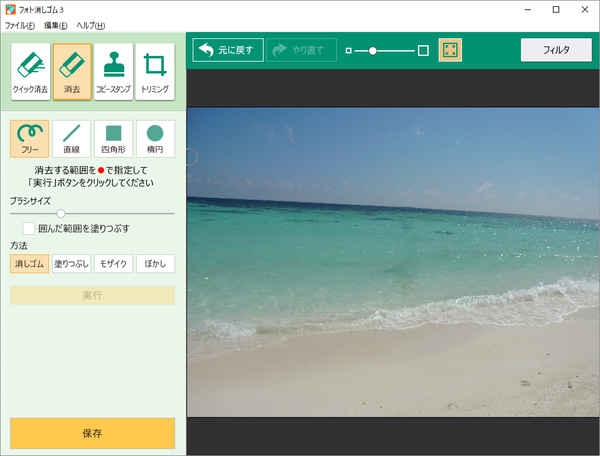The image size is (600, 456).
Task: Choose the 楕円 ellipse shape
Action: [x=155, y=139]
